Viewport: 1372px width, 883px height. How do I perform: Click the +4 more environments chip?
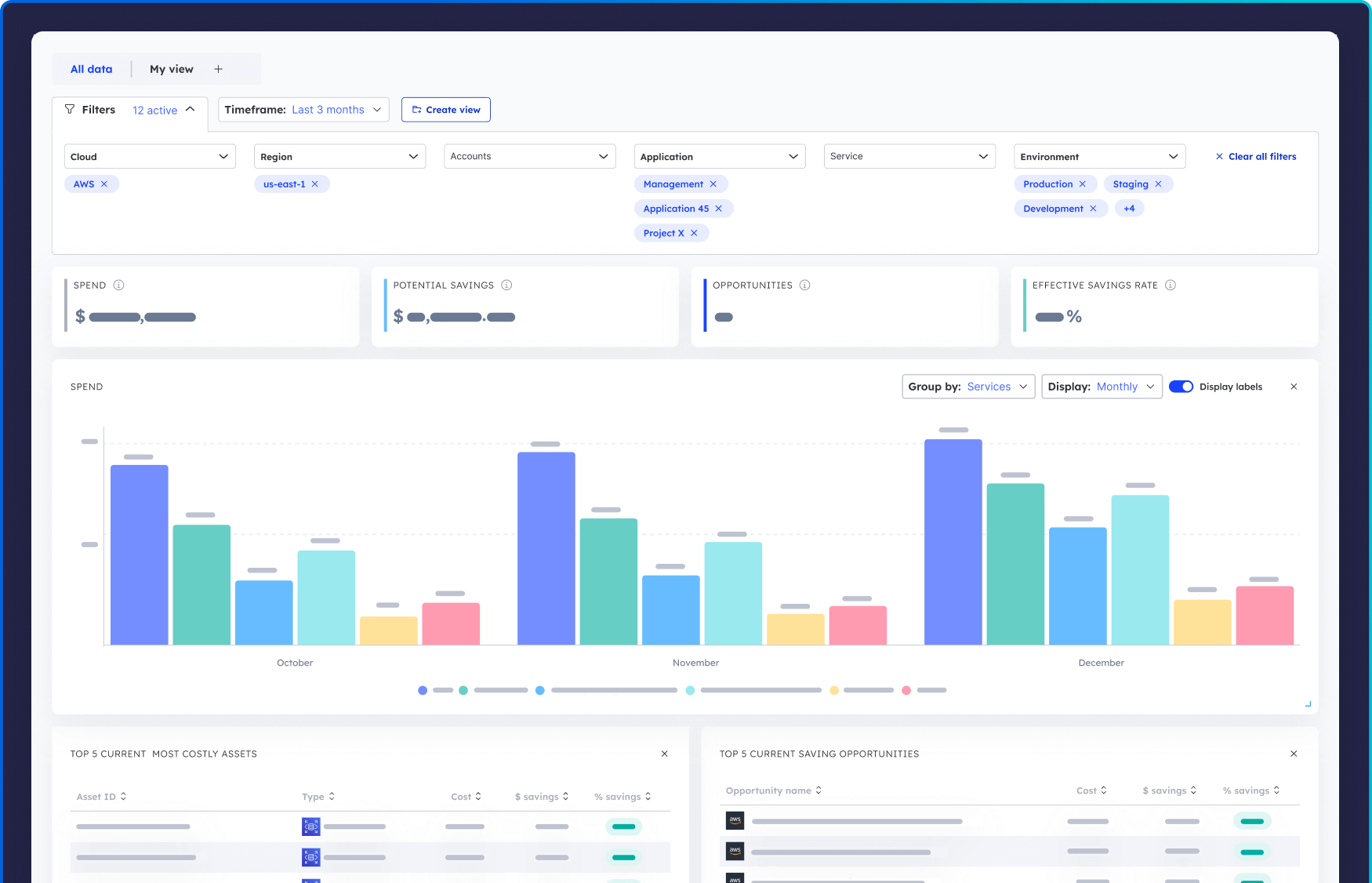coord(1129,209)
